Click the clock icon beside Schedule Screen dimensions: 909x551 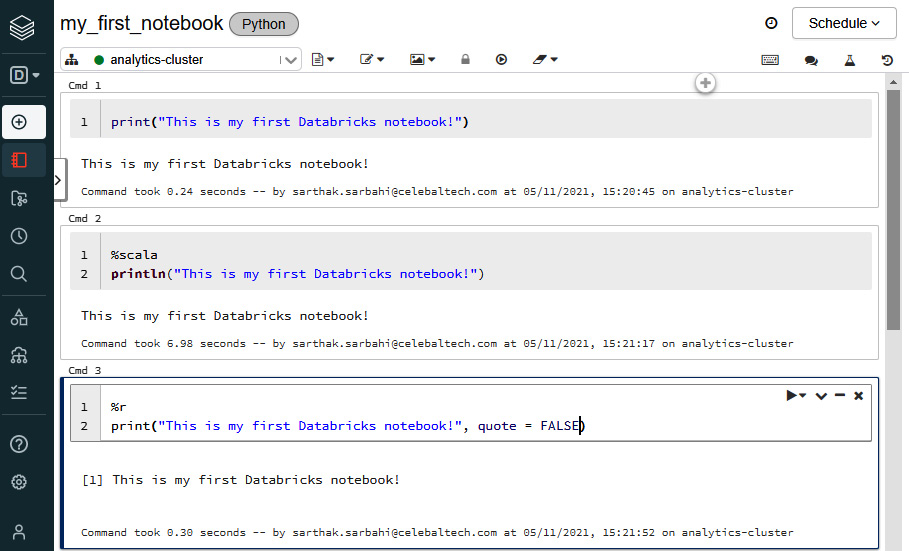[771, 23]
